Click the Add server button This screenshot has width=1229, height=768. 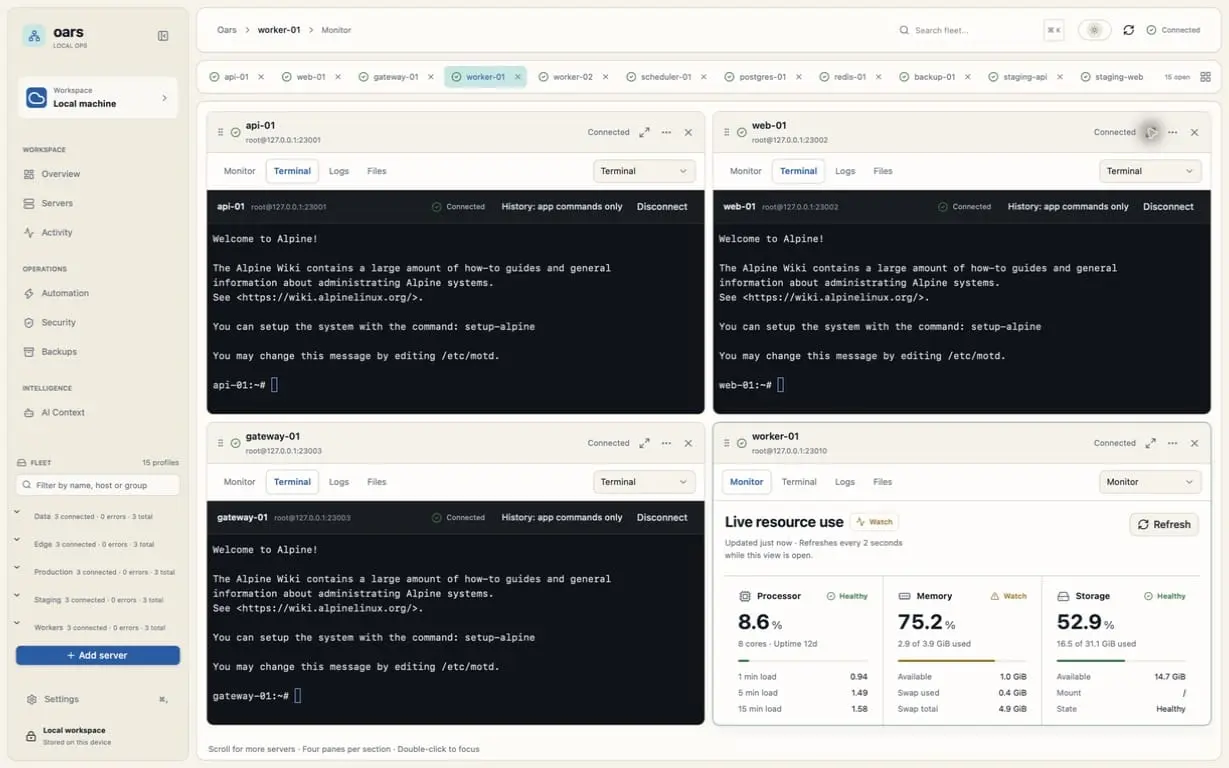coord(97,655)
